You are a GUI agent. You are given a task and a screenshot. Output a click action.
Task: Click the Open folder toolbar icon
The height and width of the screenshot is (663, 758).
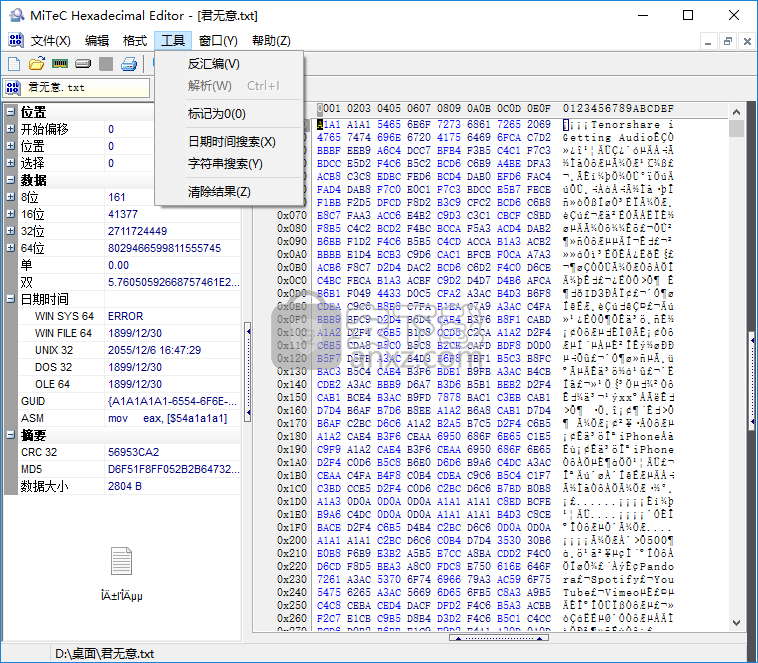37,64
